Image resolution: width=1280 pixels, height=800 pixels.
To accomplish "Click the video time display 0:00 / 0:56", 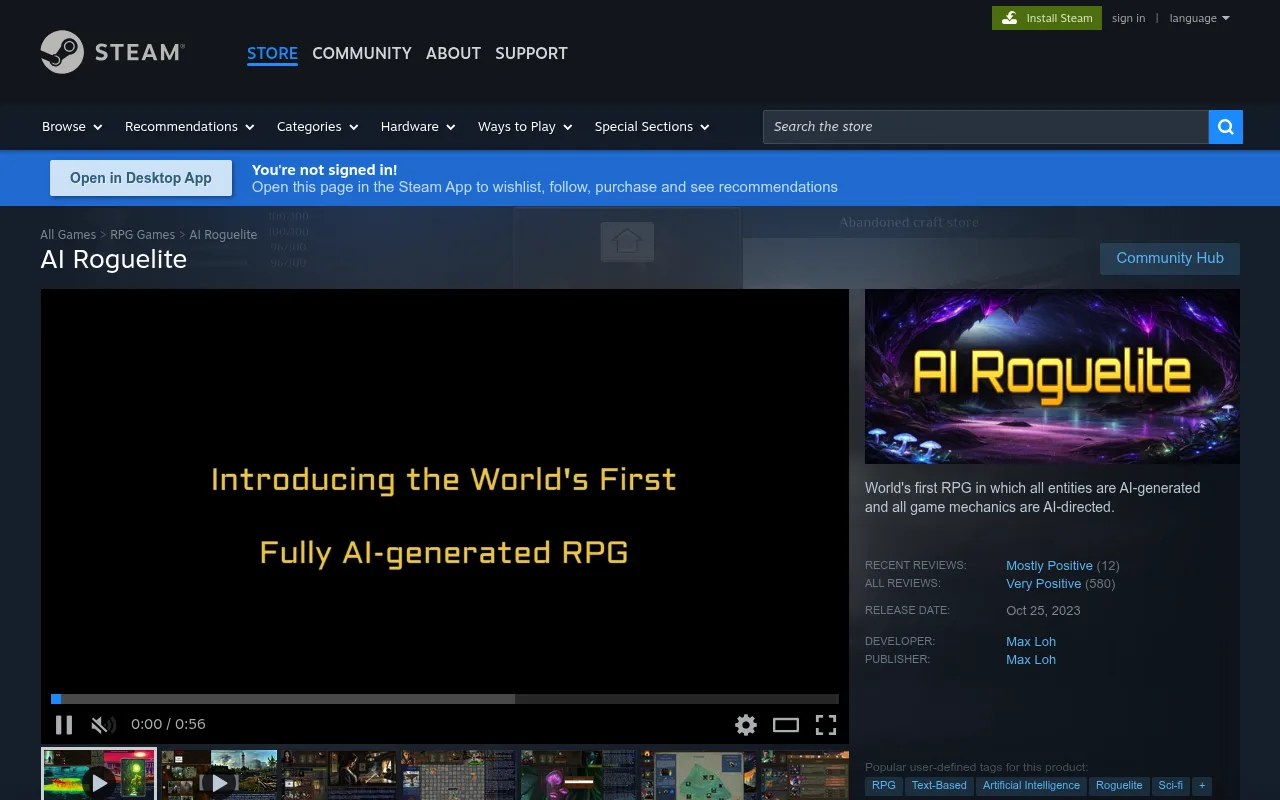I will point(168,725).
